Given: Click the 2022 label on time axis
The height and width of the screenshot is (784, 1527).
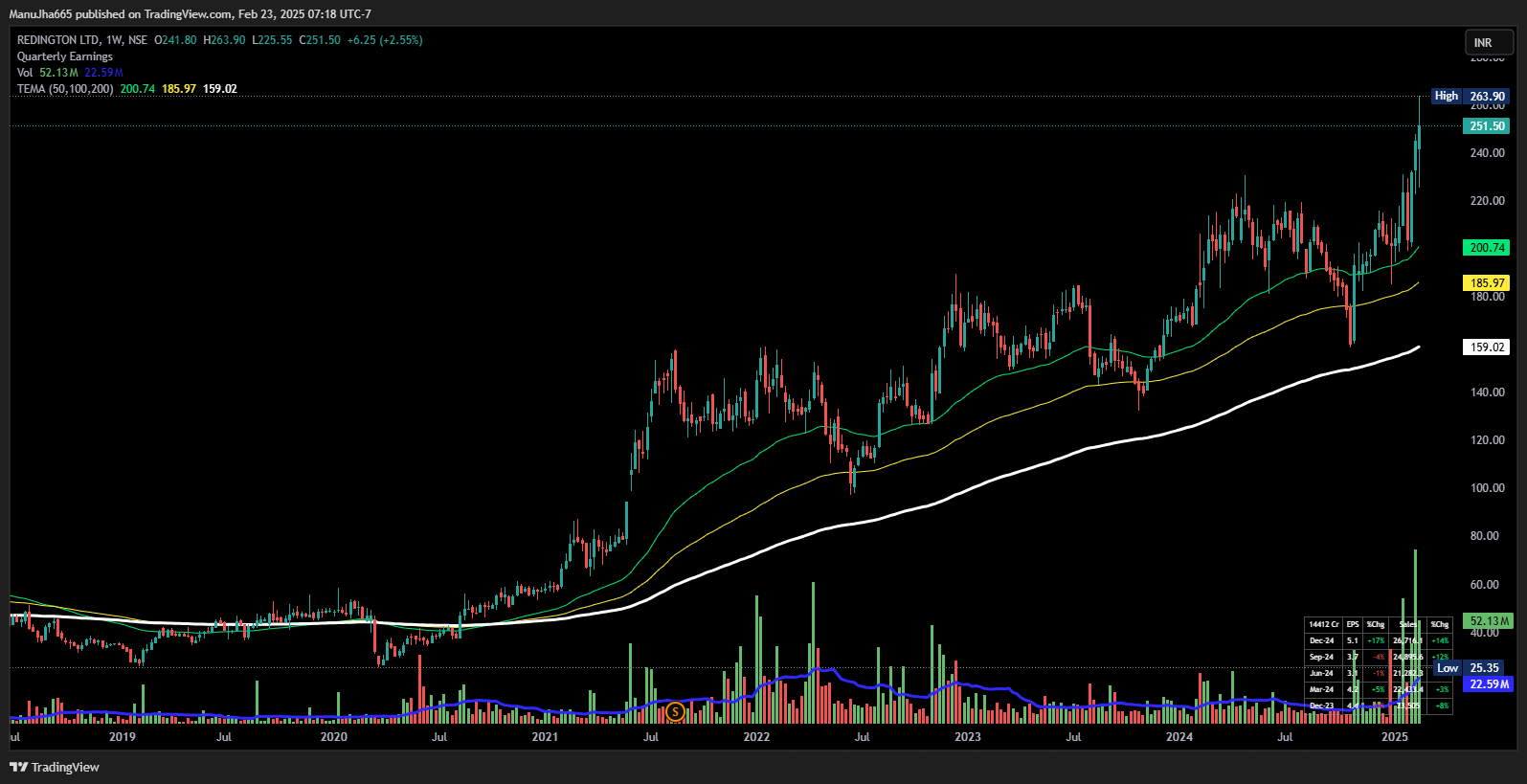Looking at the screenshot, I should tap(756, 737).
